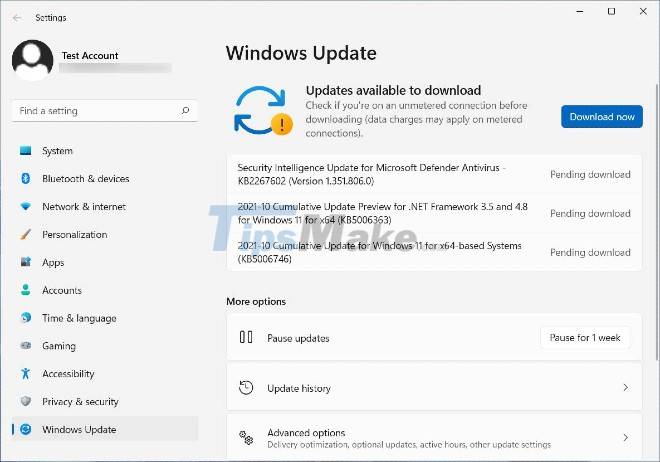Click the More options heading
The width and height of the screenshot is (660, 462).
(x=256, y=301)
